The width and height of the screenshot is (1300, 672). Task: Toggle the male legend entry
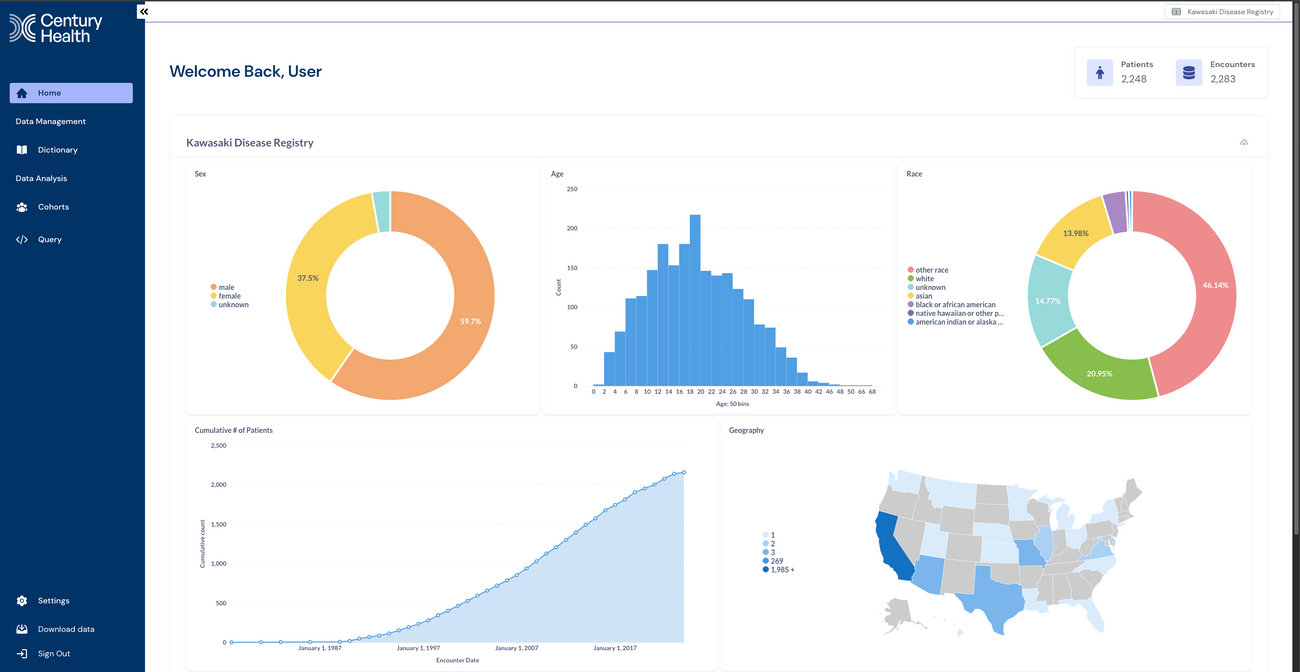[225, 288]
